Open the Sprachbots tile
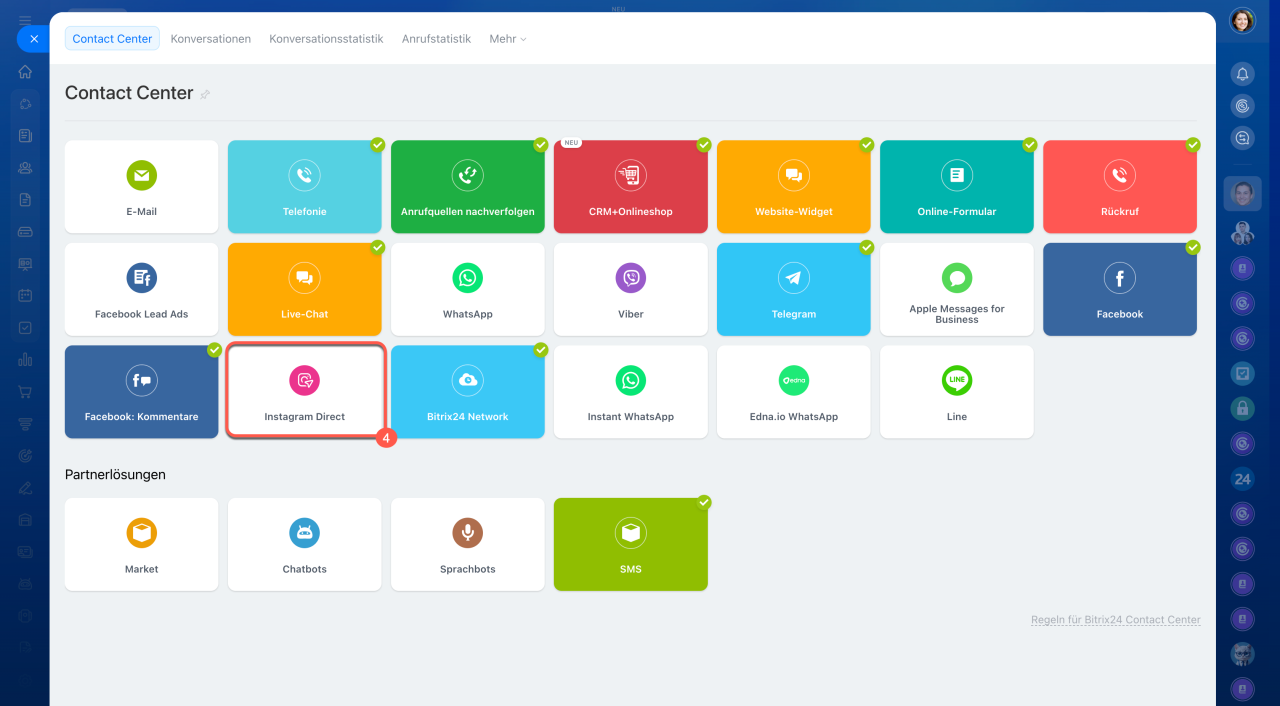 point(467,544)
